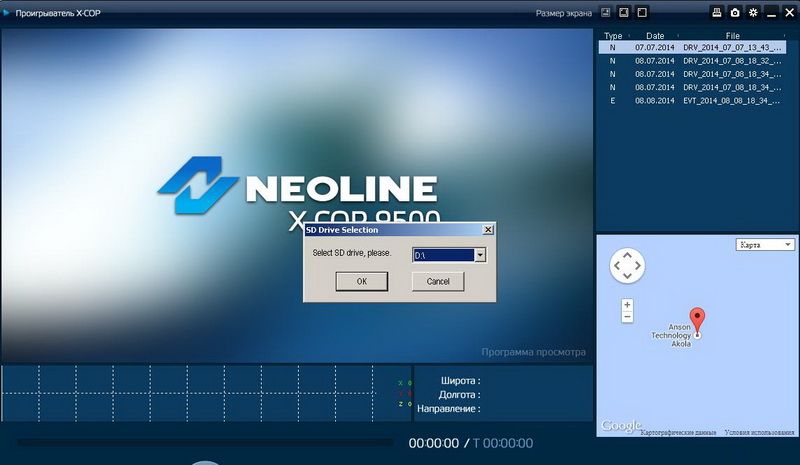Sort the file list by Date column
This screenshot has height=465, width=800.
click(x=655, y=36)
